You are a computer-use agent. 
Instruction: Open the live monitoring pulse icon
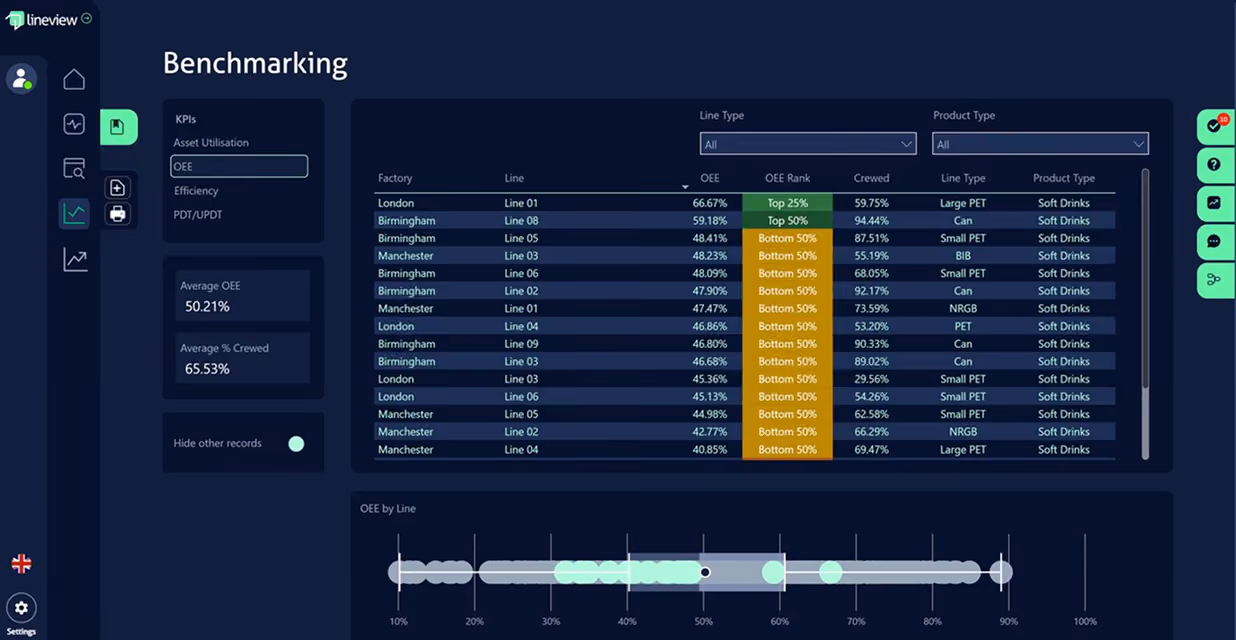[74, 124]
